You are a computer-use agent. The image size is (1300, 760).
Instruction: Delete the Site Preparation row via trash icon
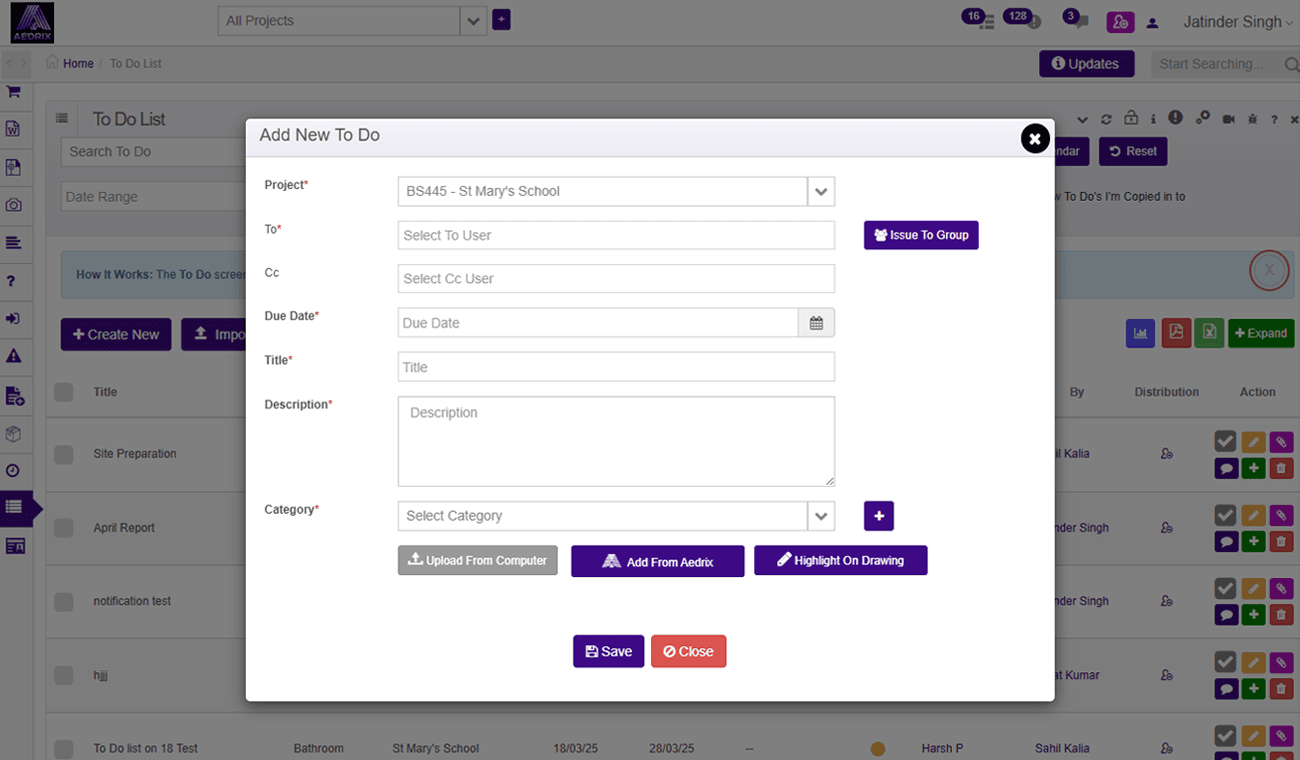[1281, 468]
